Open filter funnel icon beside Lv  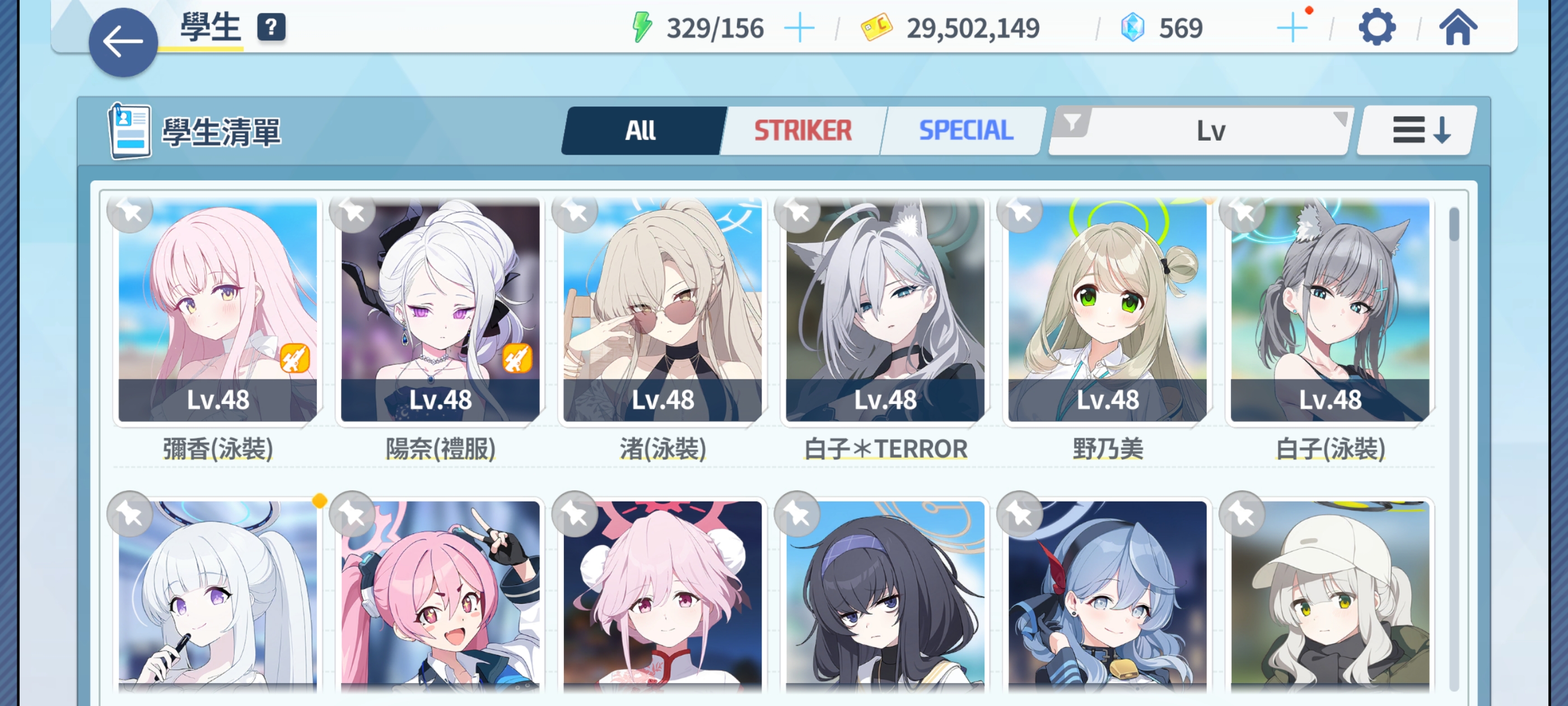[x=1071, y=123]
